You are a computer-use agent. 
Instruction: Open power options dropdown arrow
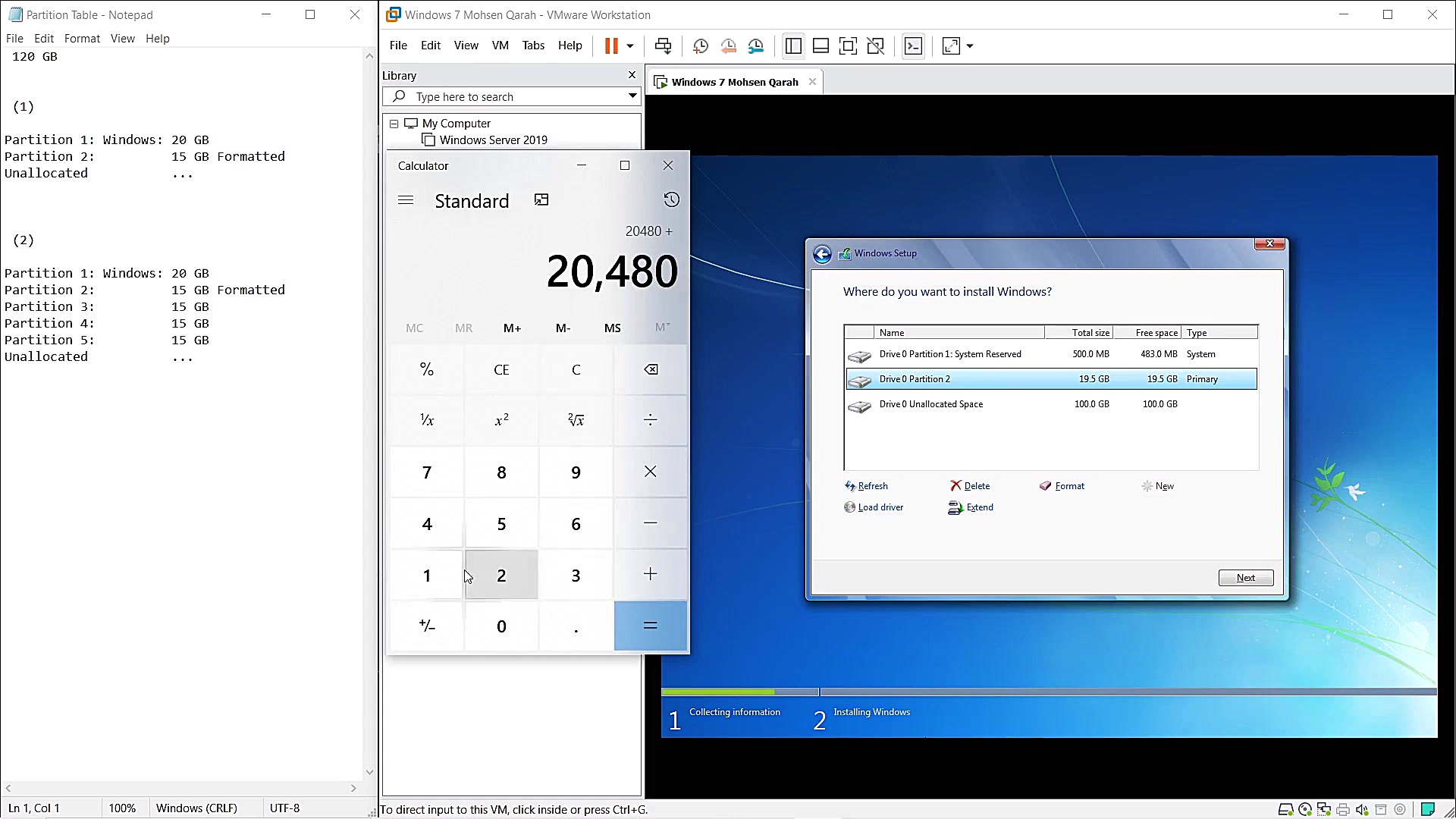point(630,46)
